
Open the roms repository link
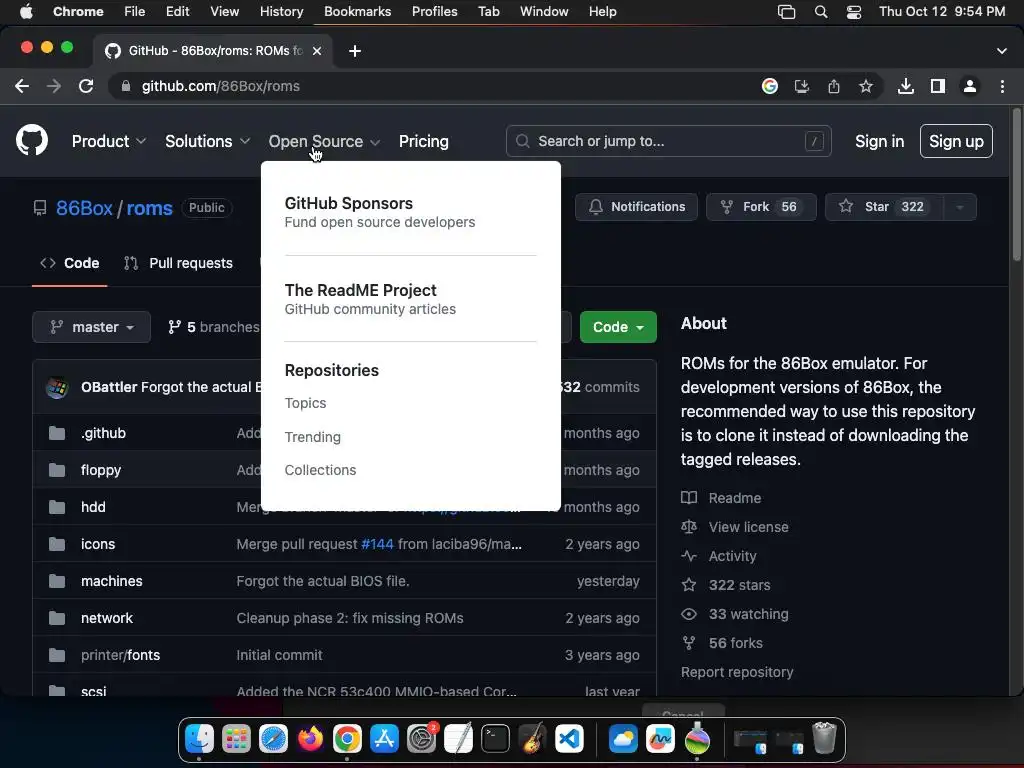pyautogui.click(x=149, y=208)
